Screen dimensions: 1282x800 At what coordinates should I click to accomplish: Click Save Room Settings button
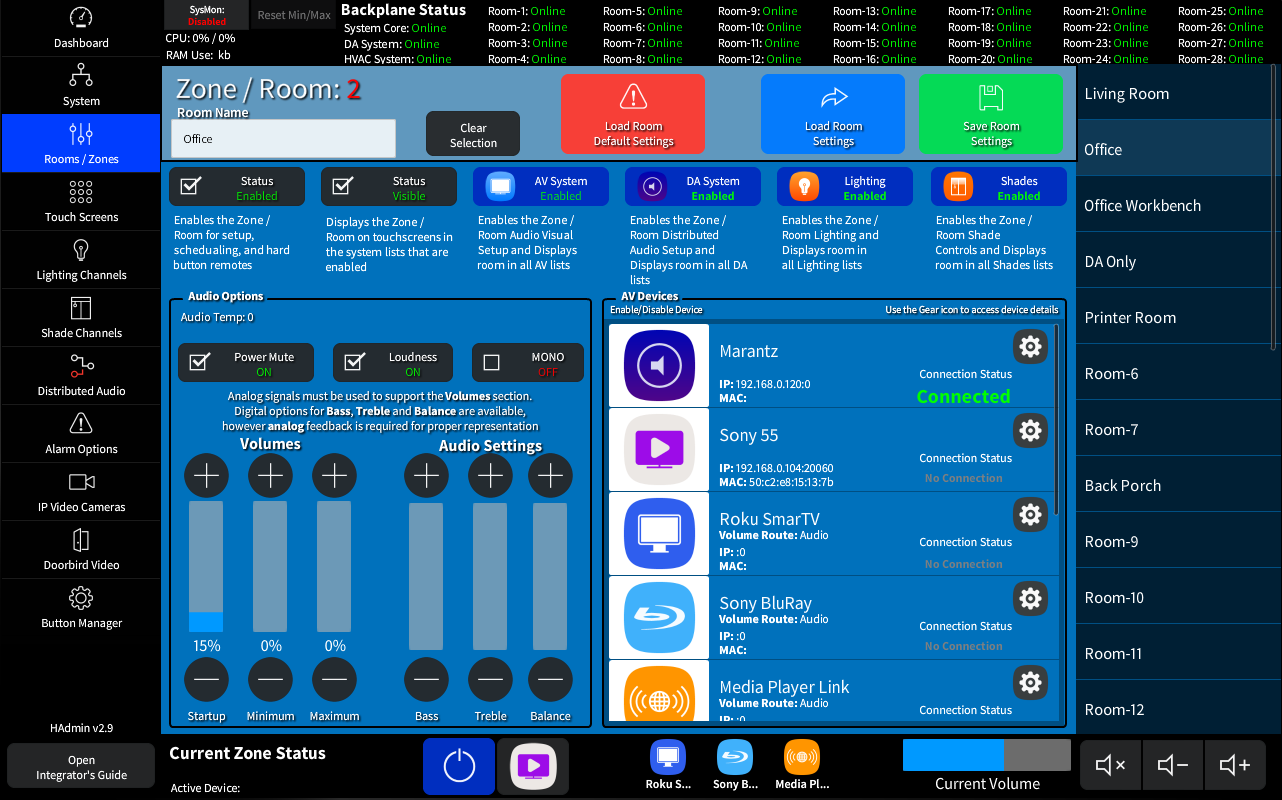991,114
